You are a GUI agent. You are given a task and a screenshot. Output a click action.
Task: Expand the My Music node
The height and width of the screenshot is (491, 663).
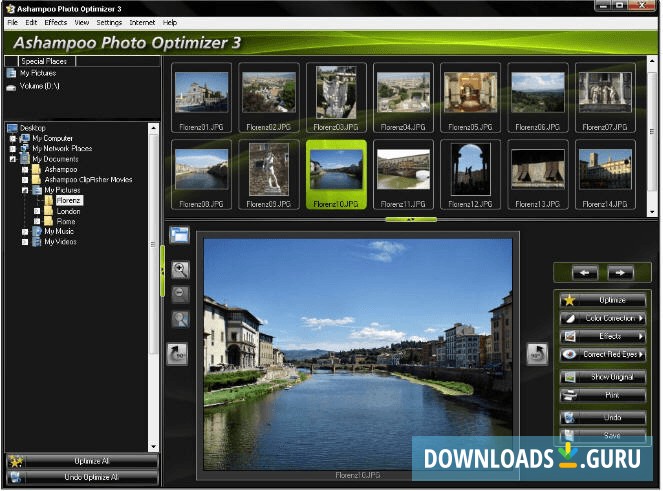[25, 232]
